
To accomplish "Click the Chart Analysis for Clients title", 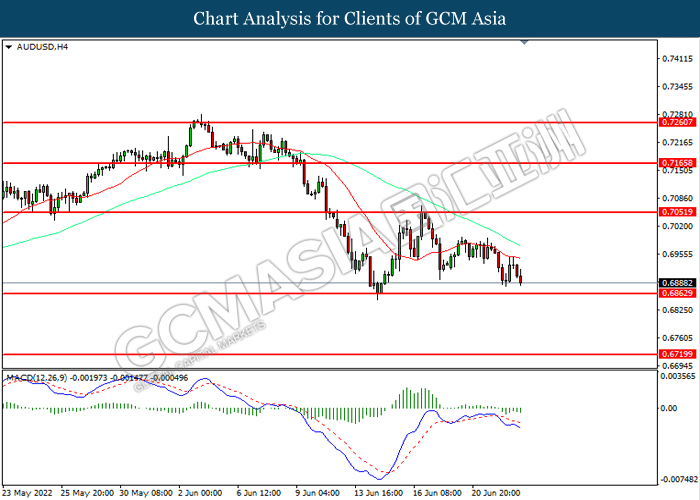I will tap(350, 19).
